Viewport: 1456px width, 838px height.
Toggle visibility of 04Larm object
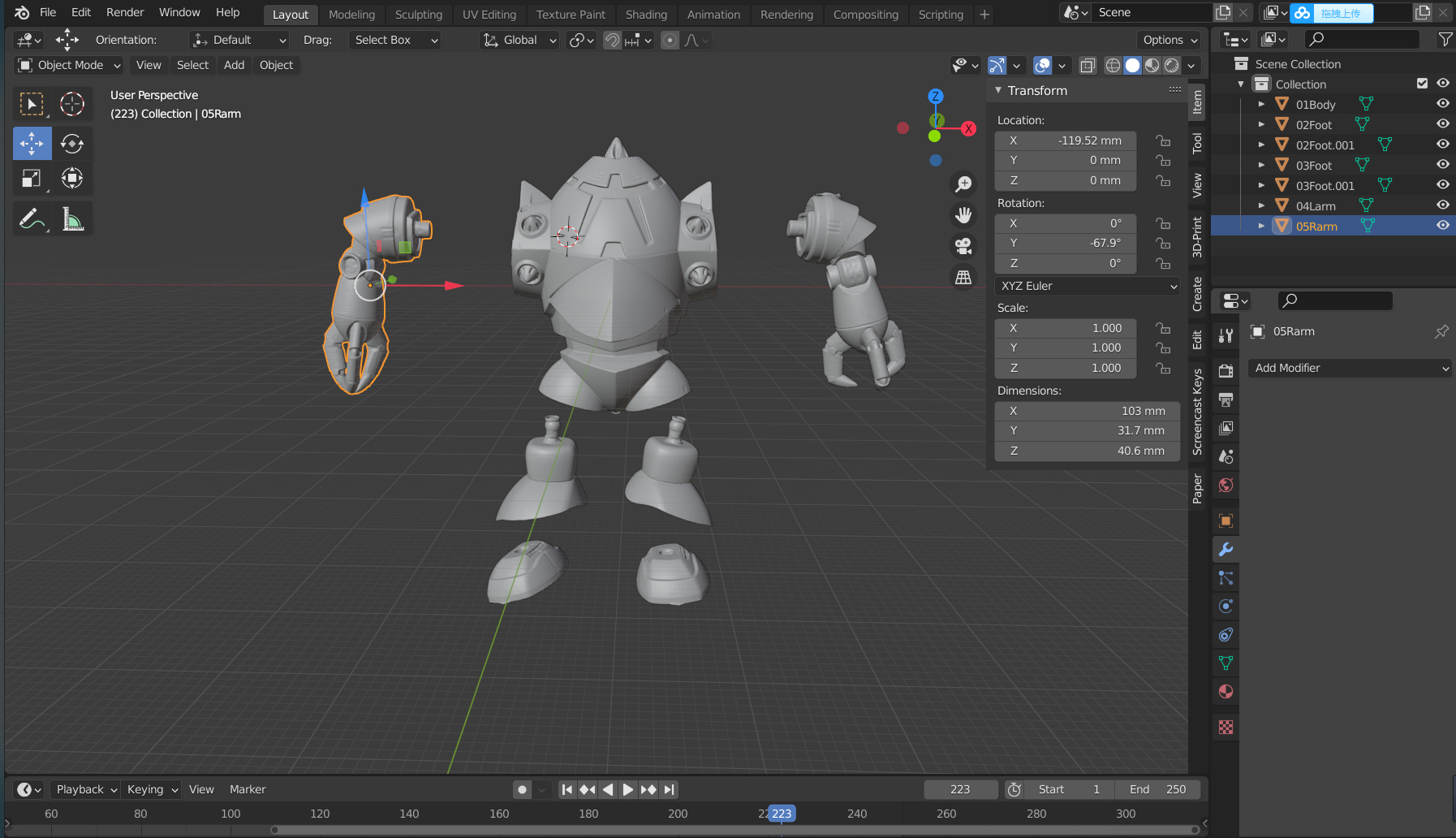[1442, 205]
